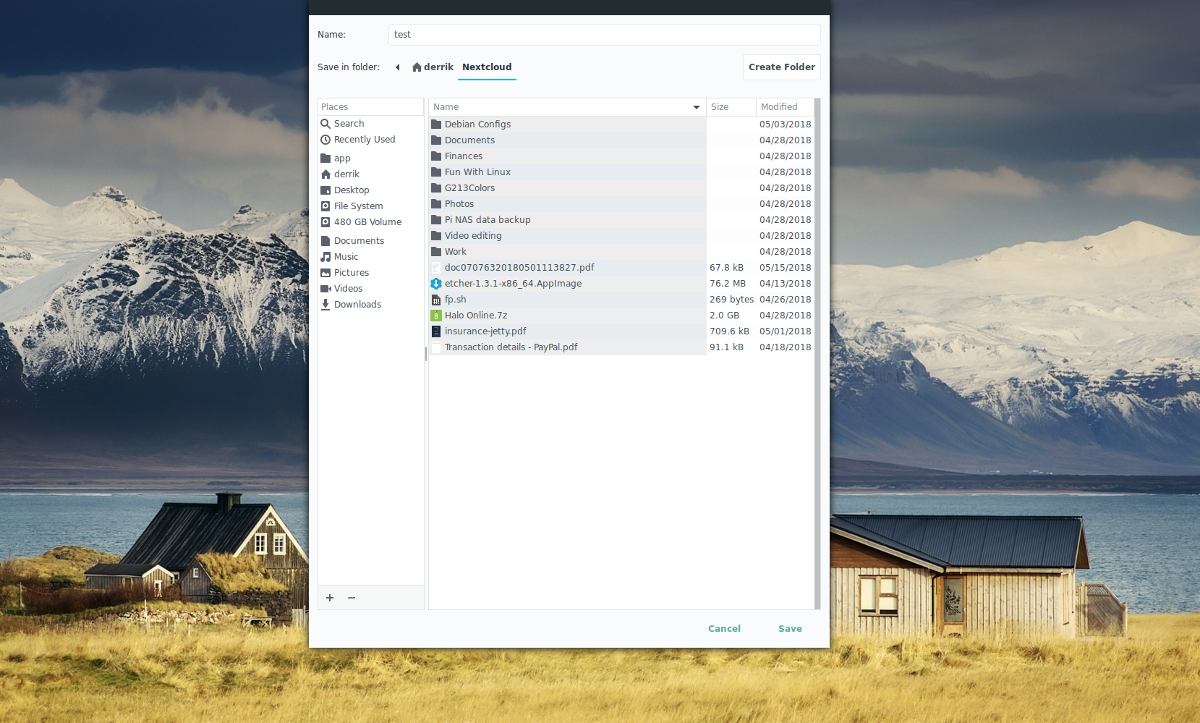Sort files by the Size column
The image size is (1200, 723).
(x=731, y=107)
